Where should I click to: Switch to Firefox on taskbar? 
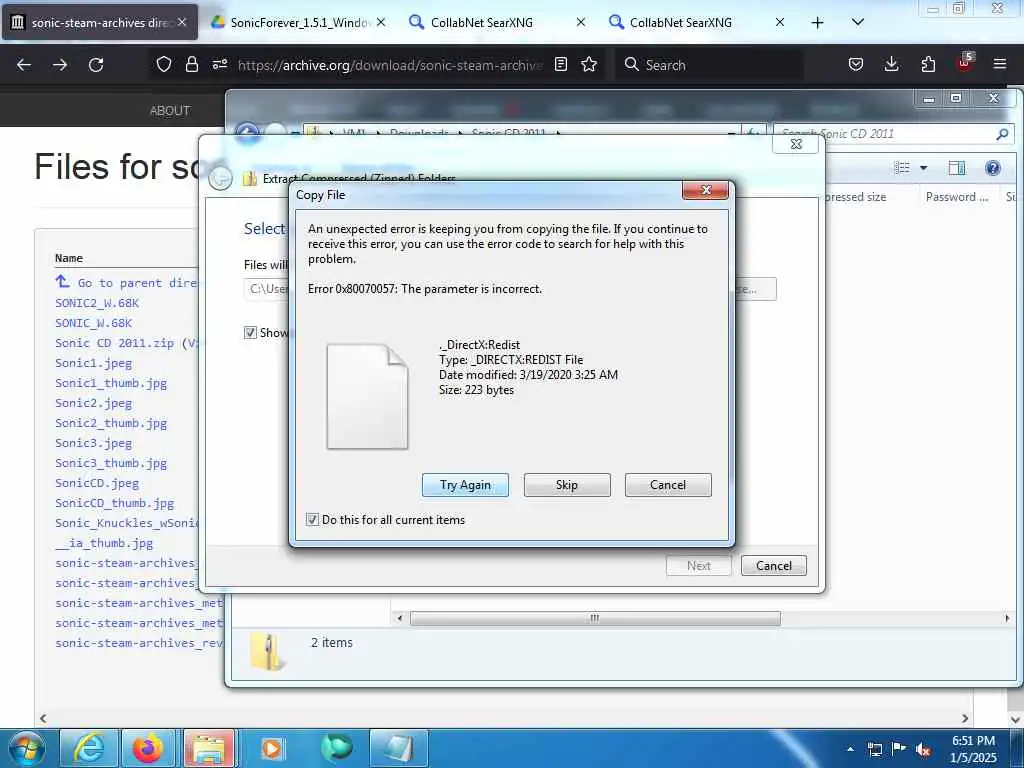point(148,748)
